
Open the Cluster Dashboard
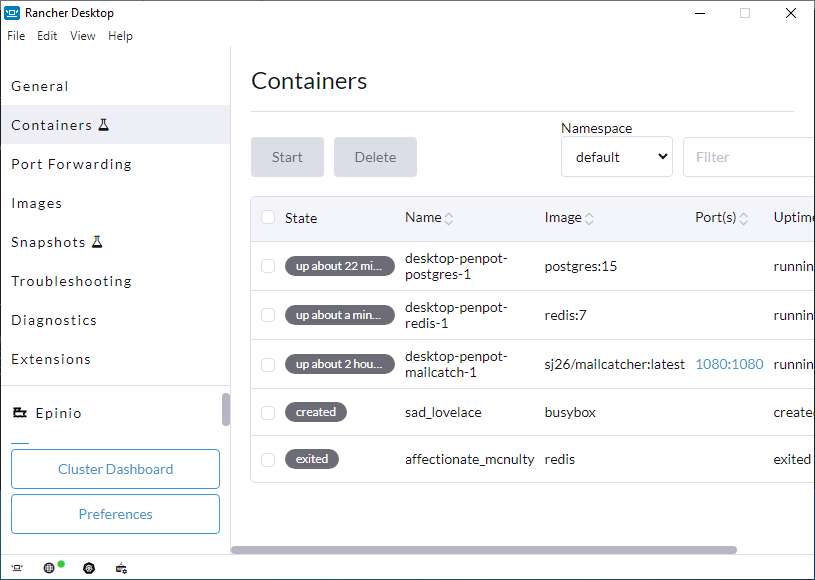[115, 469]
